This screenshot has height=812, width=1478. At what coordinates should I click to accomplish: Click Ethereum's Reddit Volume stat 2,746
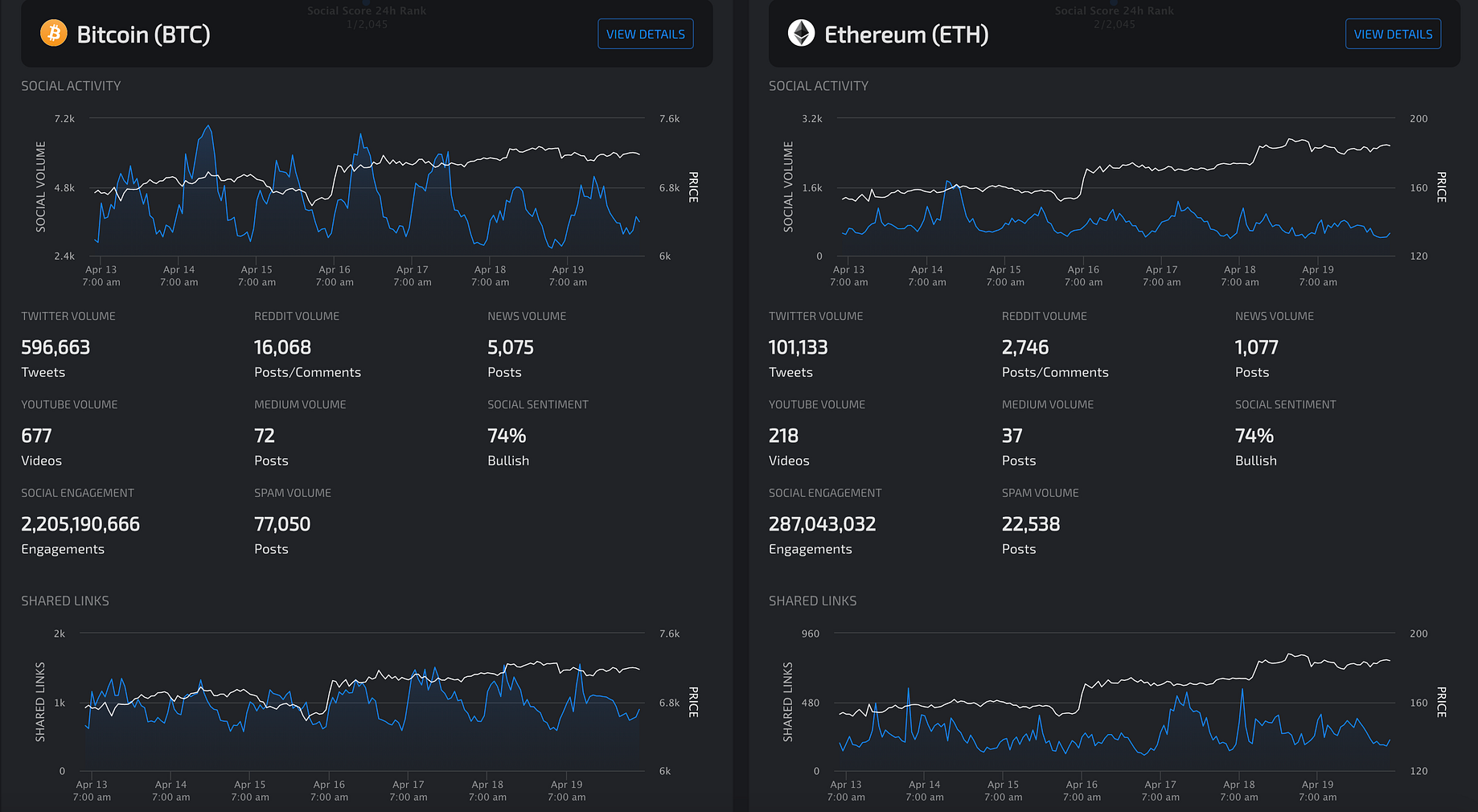pos(1024,347)
